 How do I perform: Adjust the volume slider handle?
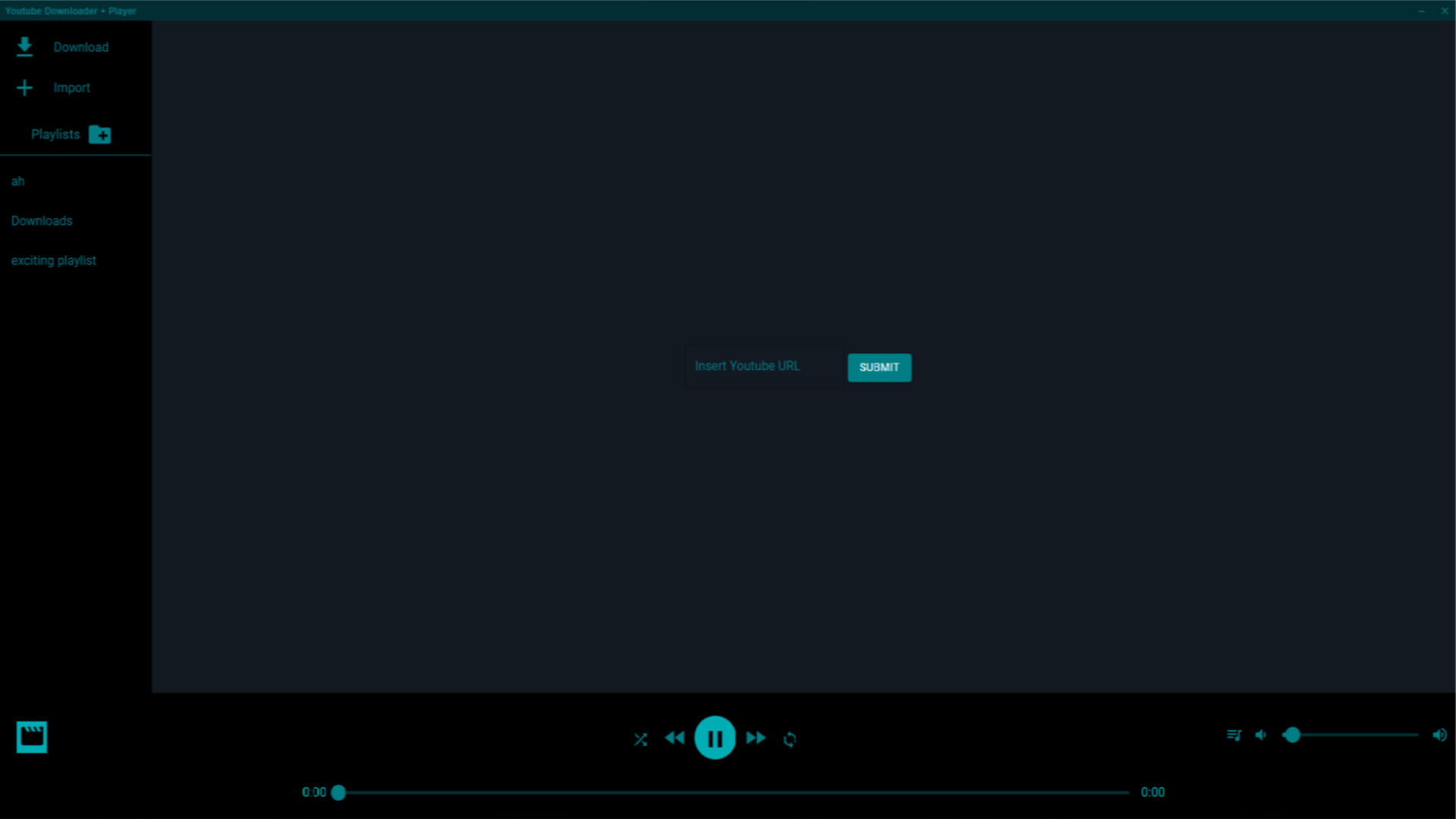click(x=1293, y=735)
